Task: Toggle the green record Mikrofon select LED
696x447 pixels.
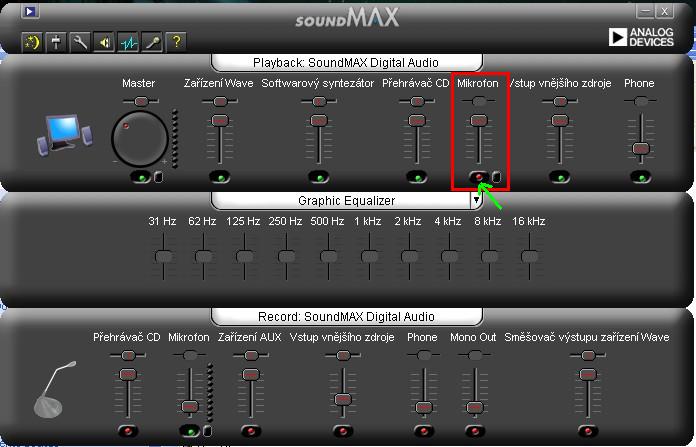Action: 190,431
